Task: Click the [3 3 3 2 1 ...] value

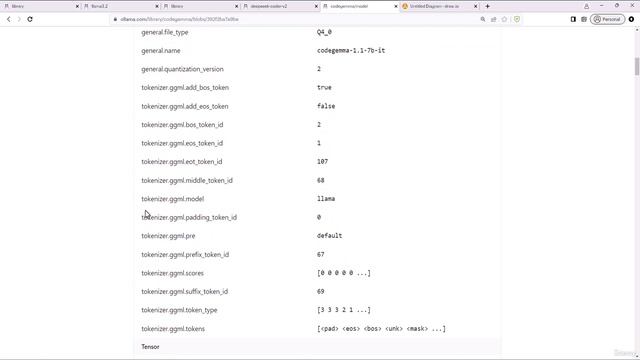Action: click(x=344, y=310)
